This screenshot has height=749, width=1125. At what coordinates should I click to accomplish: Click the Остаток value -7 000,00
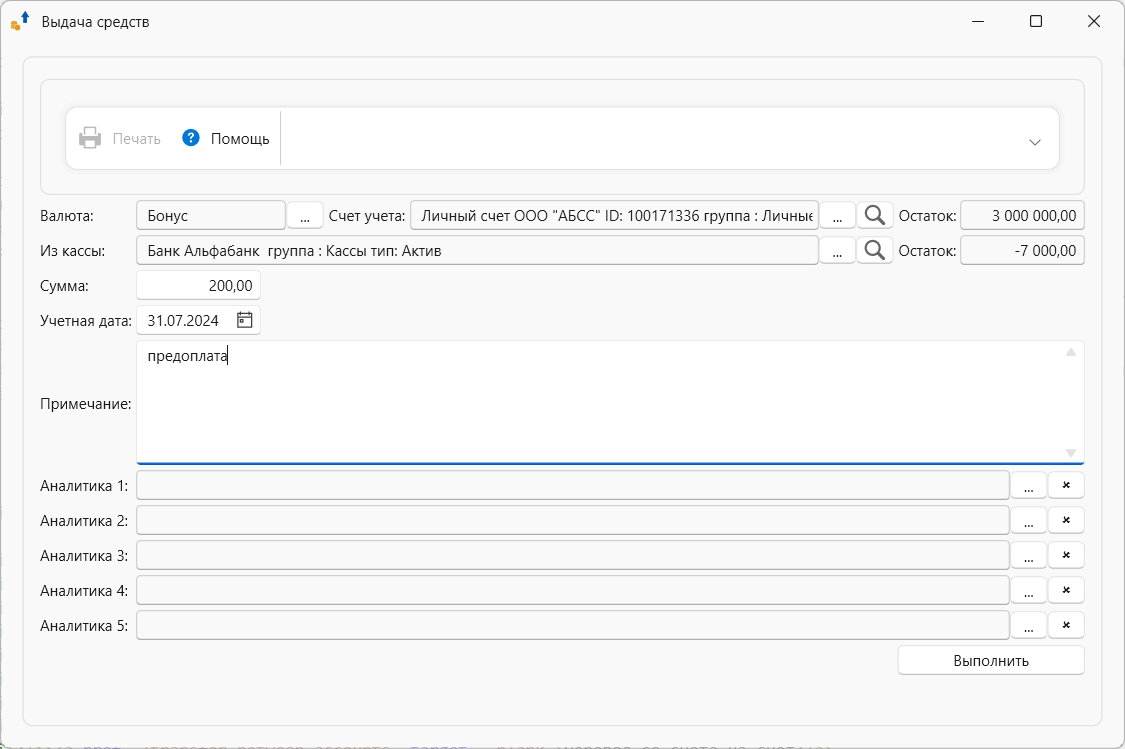click(x=1022, y=250)
